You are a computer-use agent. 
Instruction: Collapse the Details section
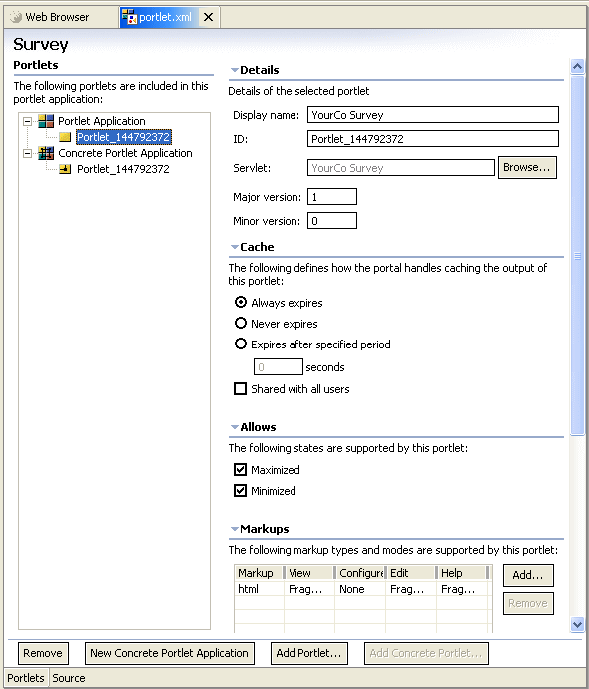click(235, 70)
